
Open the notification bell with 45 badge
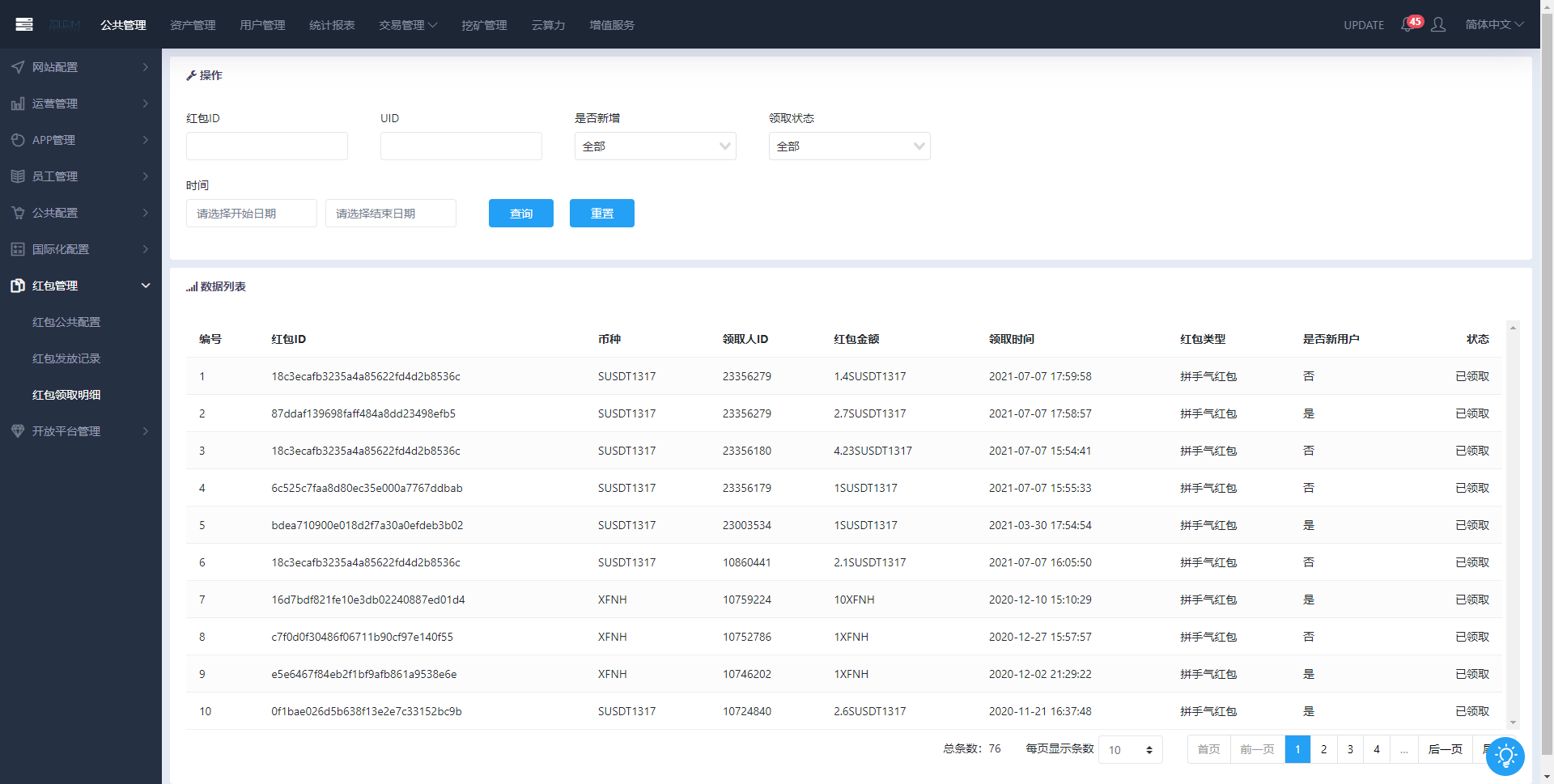[x=1412, y=24]
